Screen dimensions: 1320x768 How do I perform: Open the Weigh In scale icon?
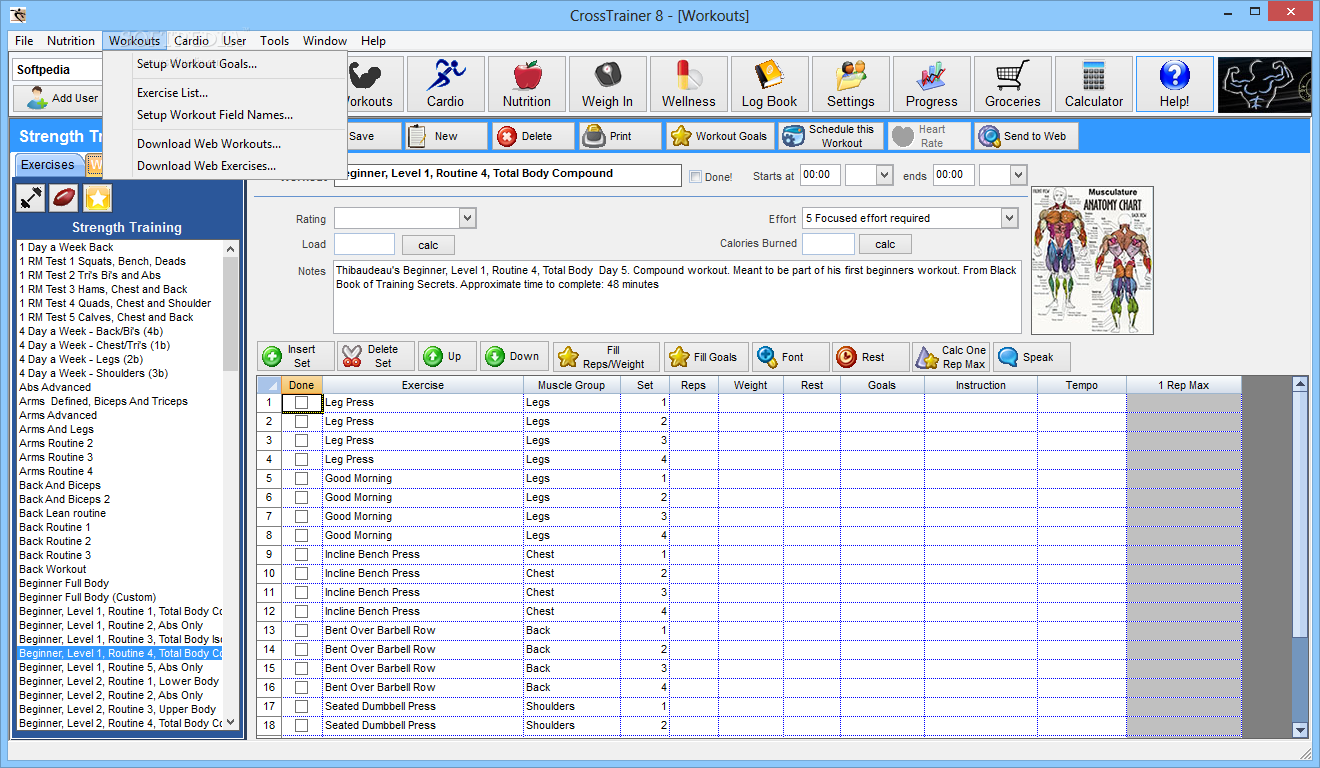[x=607, y=84]
